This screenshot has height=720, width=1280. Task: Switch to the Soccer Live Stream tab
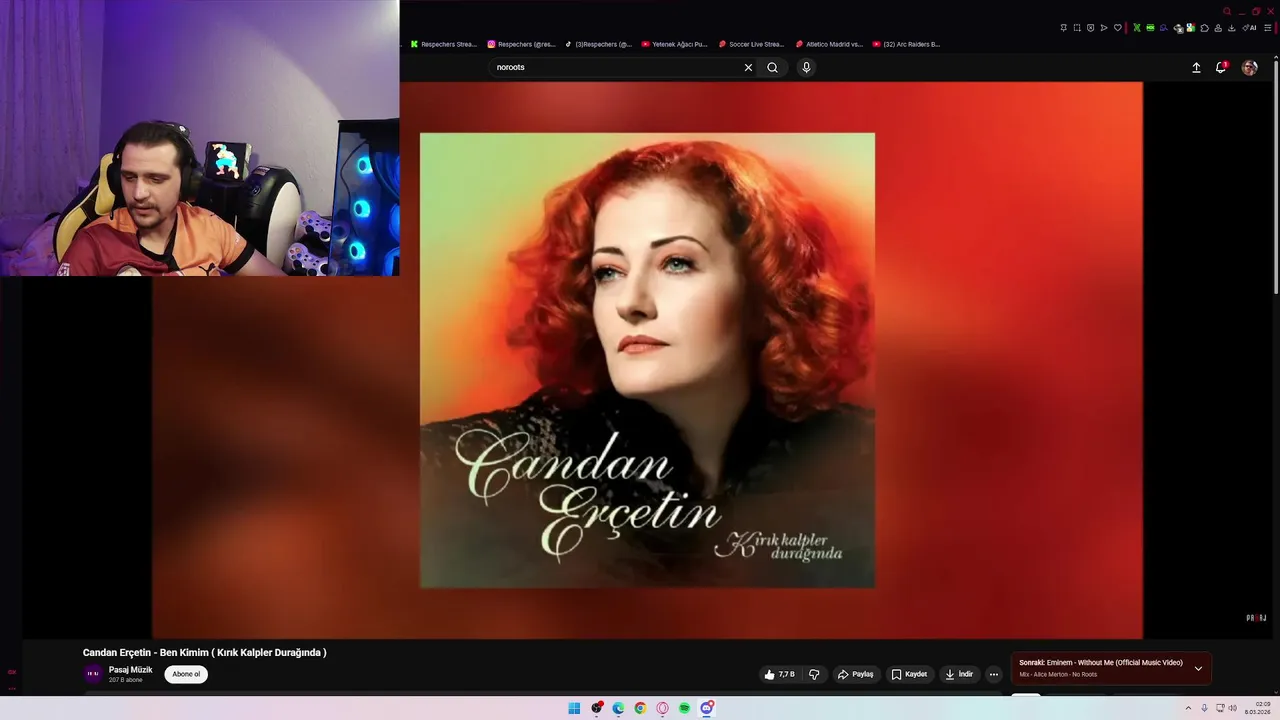coord(752,44)
